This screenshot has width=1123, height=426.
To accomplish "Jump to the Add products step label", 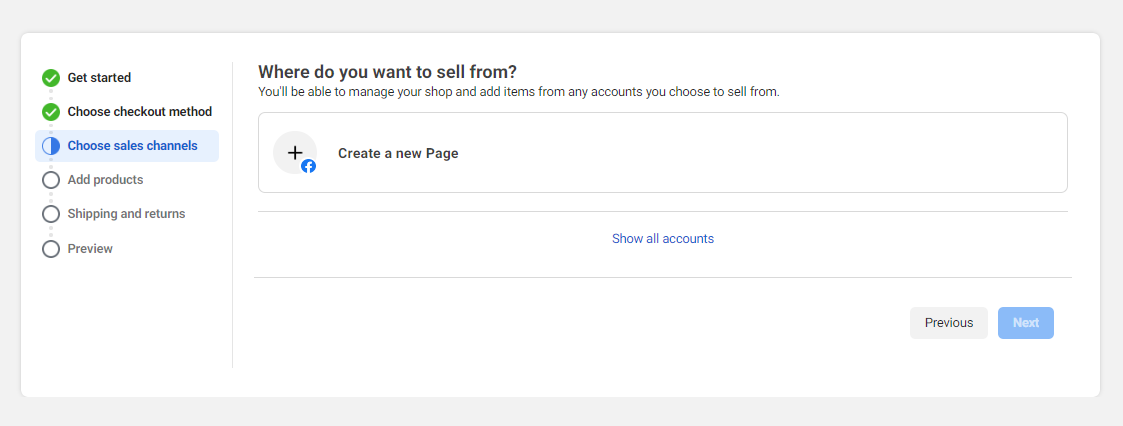I will coord(105,180).
